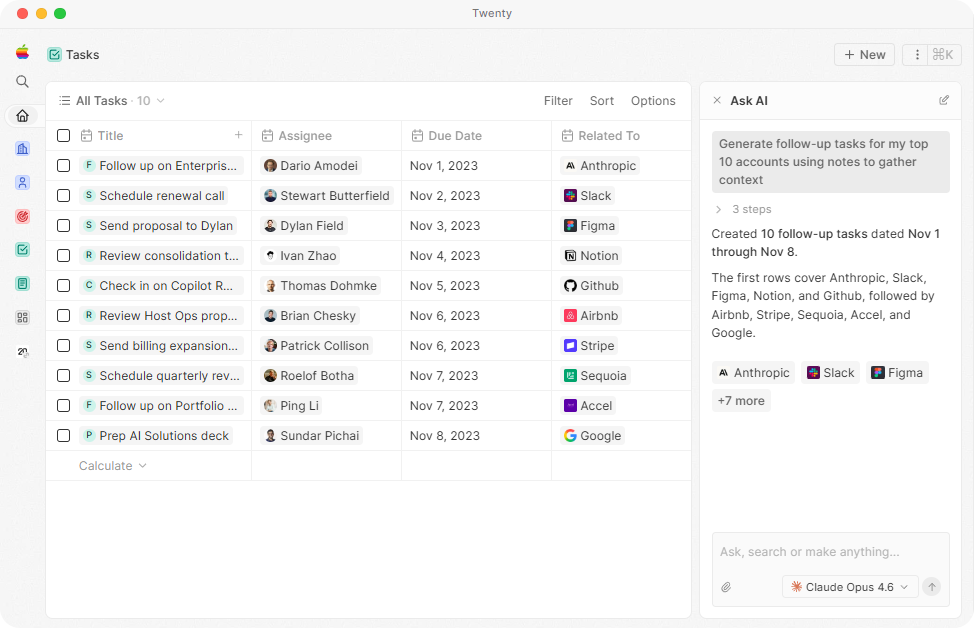974x628 pixels.
Task: Start a new AI chat with edit icon
Action: click(x=944, y=100)
